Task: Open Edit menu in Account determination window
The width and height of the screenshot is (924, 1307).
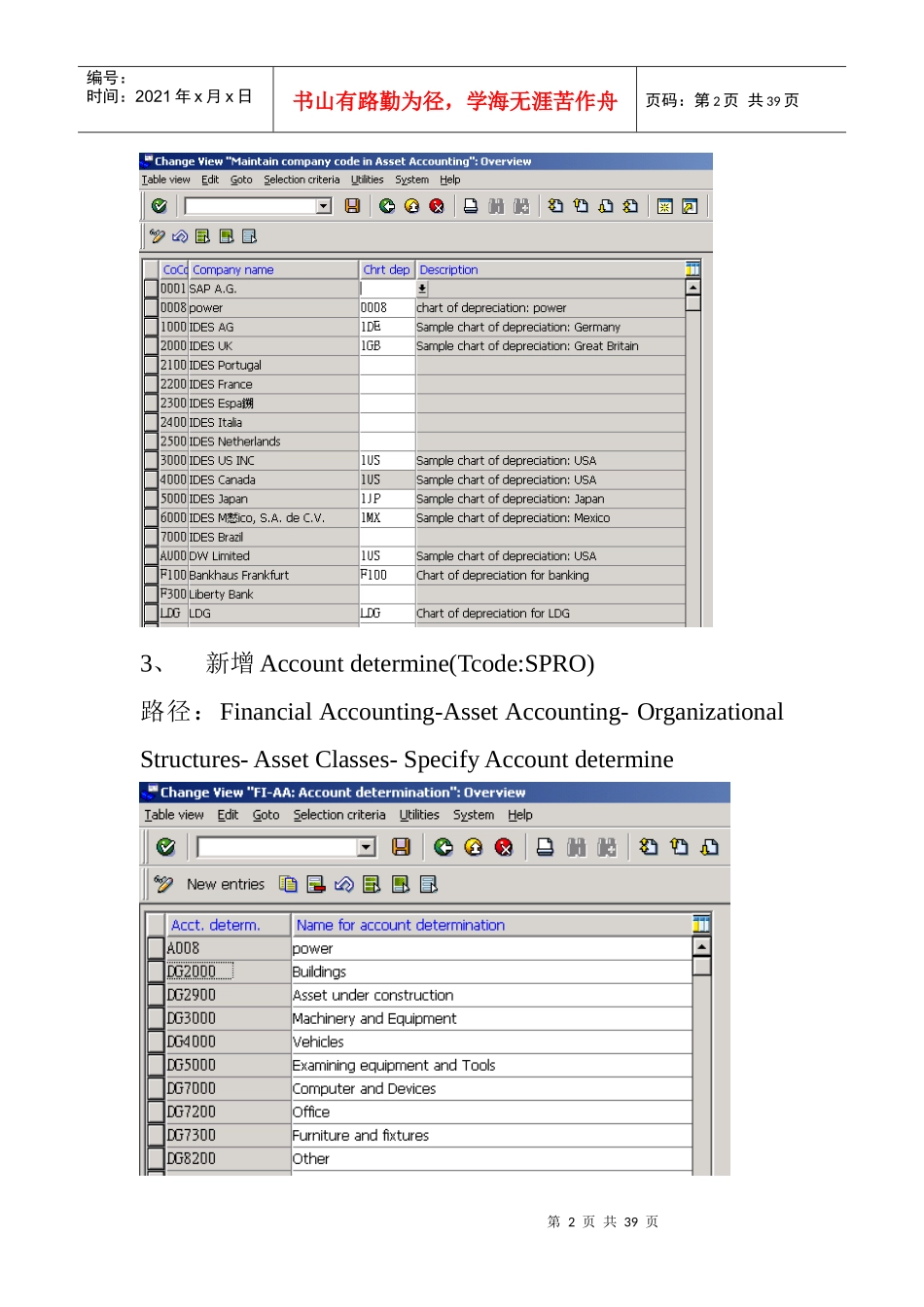Action: point(228,815)
